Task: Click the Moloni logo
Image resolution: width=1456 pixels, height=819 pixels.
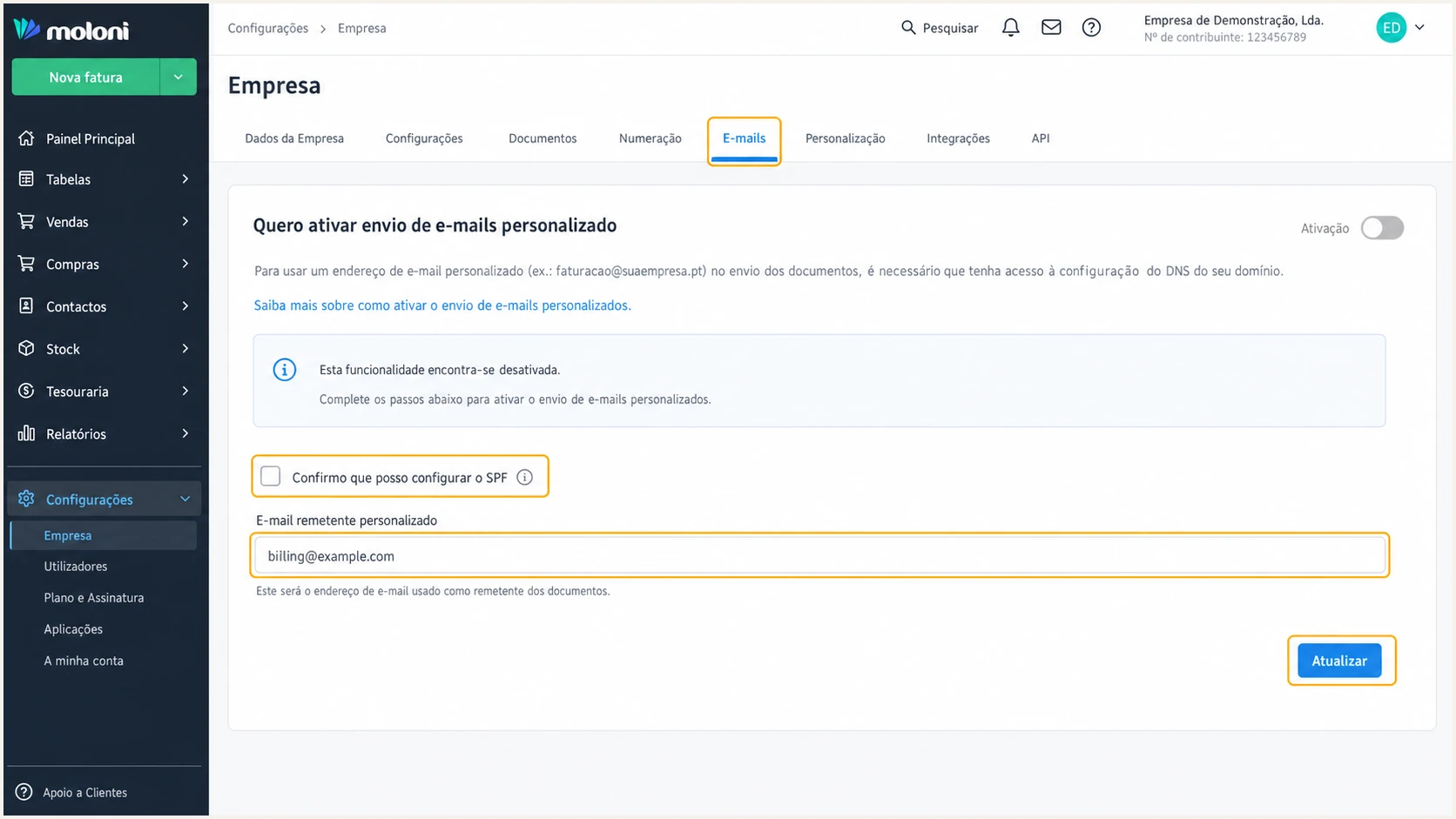Action: (x=71, y=30)
